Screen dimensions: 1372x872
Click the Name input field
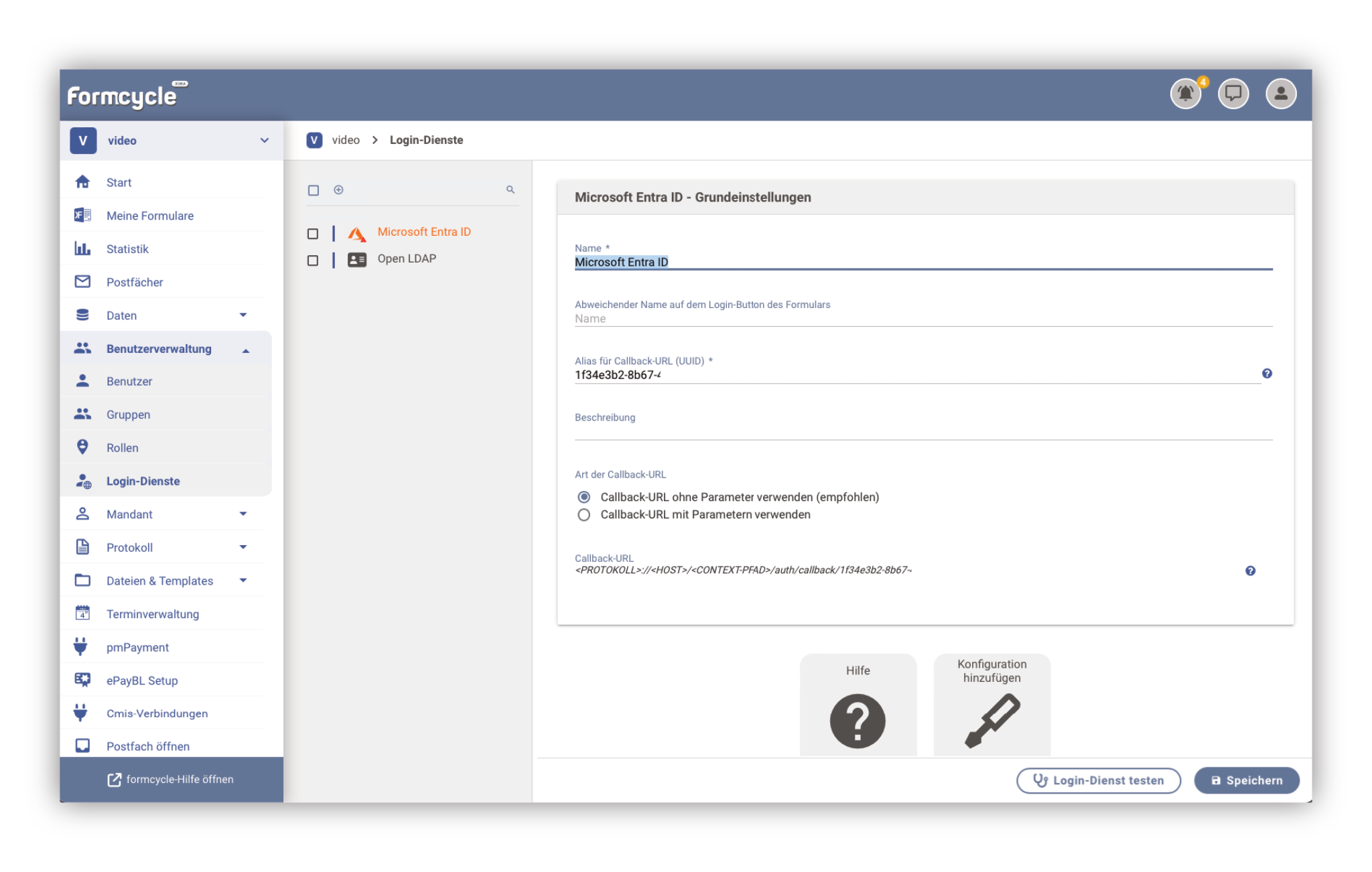[923, 262]
